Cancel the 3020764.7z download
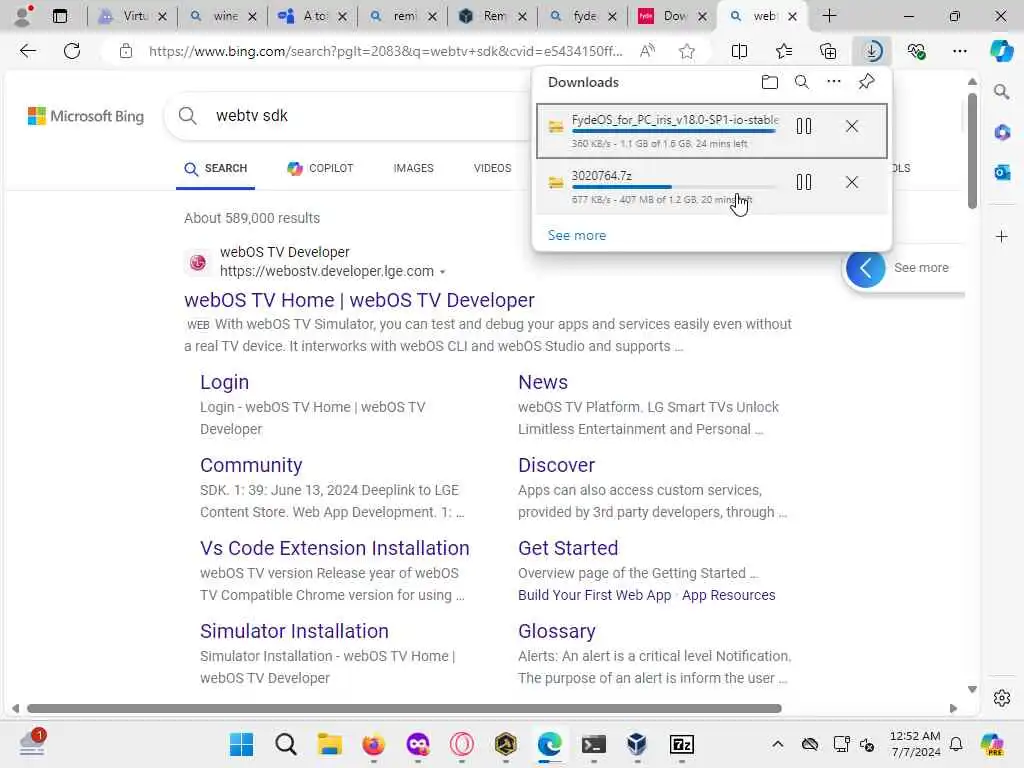This screenshot has width=1024, height=768. [x=852, y=182]
